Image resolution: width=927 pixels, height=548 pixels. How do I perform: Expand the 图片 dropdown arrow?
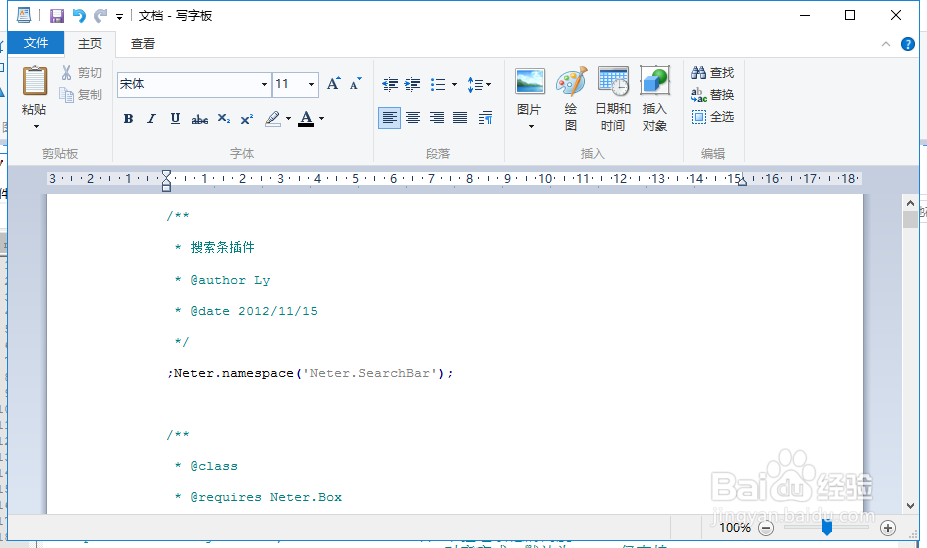(x=530, y=127)
